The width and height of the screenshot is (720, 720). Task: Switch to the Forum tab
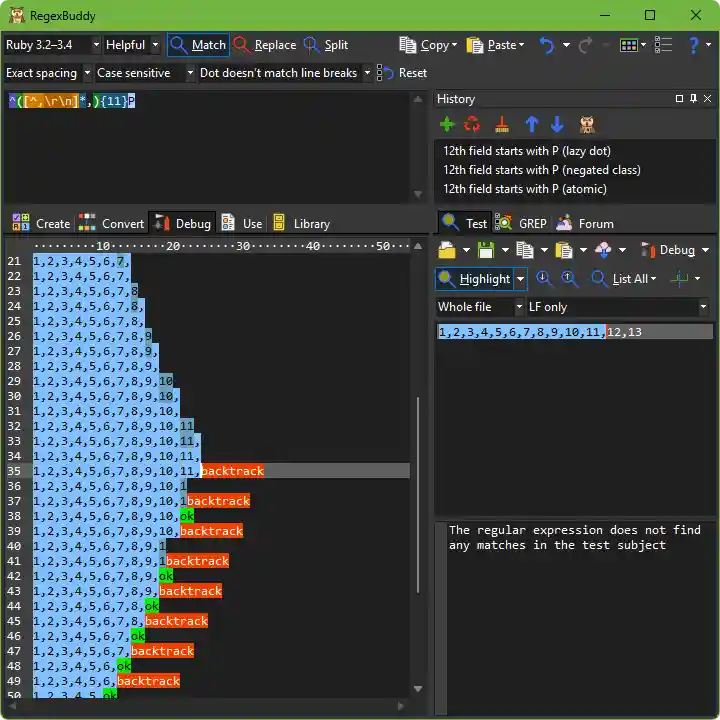click(x=585, y=224)
